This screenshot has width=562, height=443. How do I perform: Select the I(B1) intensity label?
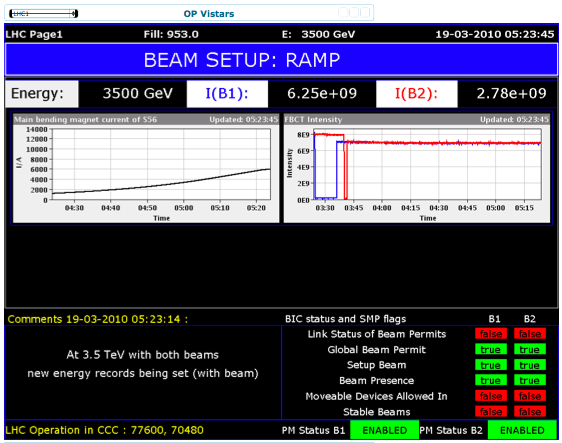click(227, 94)
